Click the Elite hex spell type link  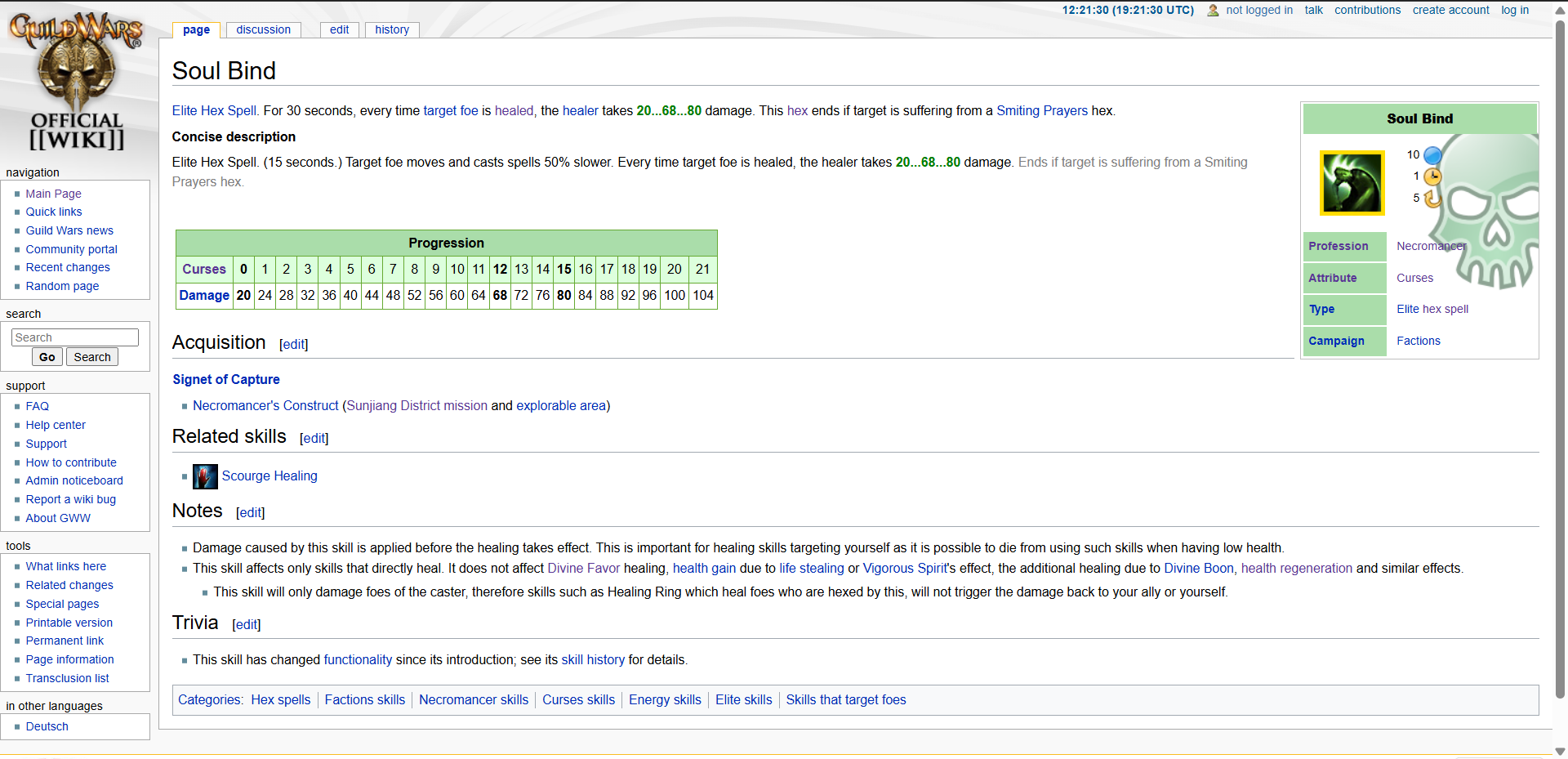pos(1432,309)
